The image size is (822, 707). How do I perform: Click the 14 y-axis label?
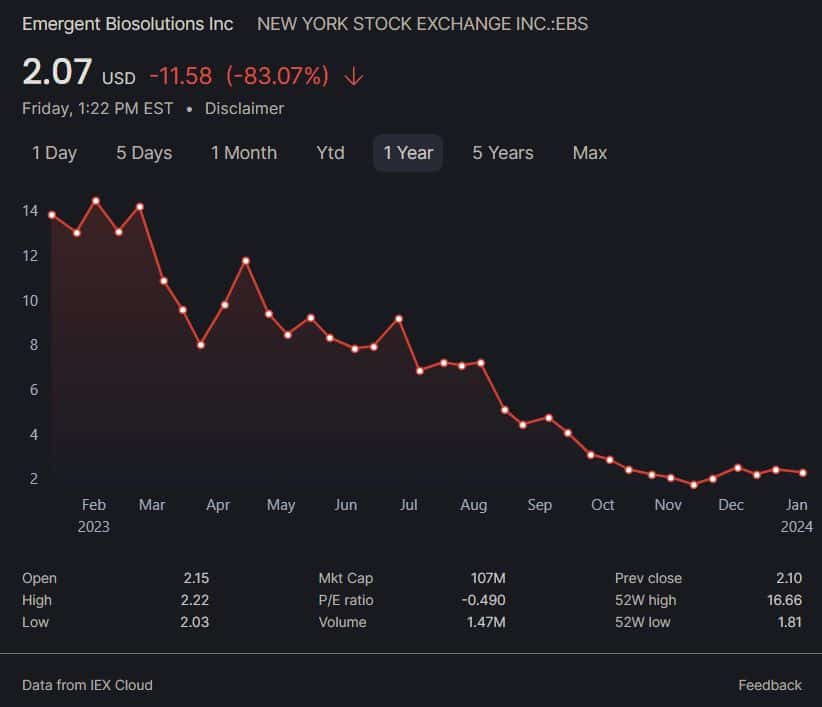tap(30, 211)
